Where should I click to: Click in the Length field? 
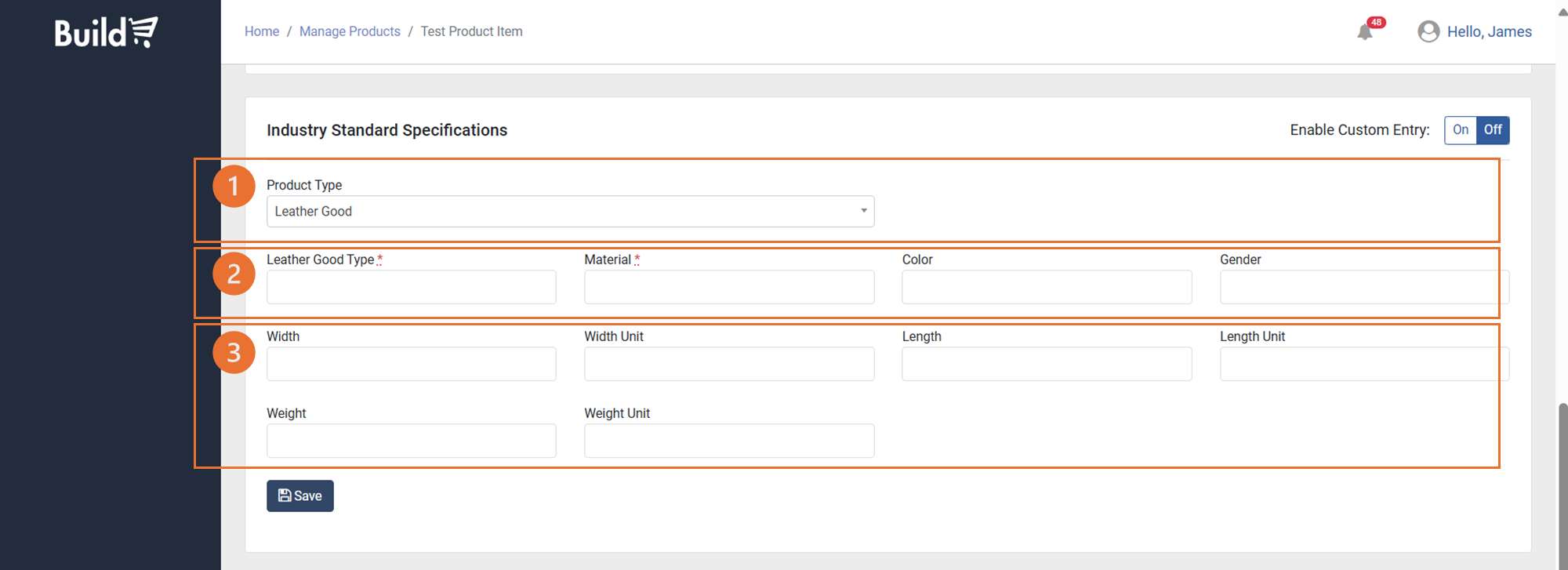(x=1047, y=364)
